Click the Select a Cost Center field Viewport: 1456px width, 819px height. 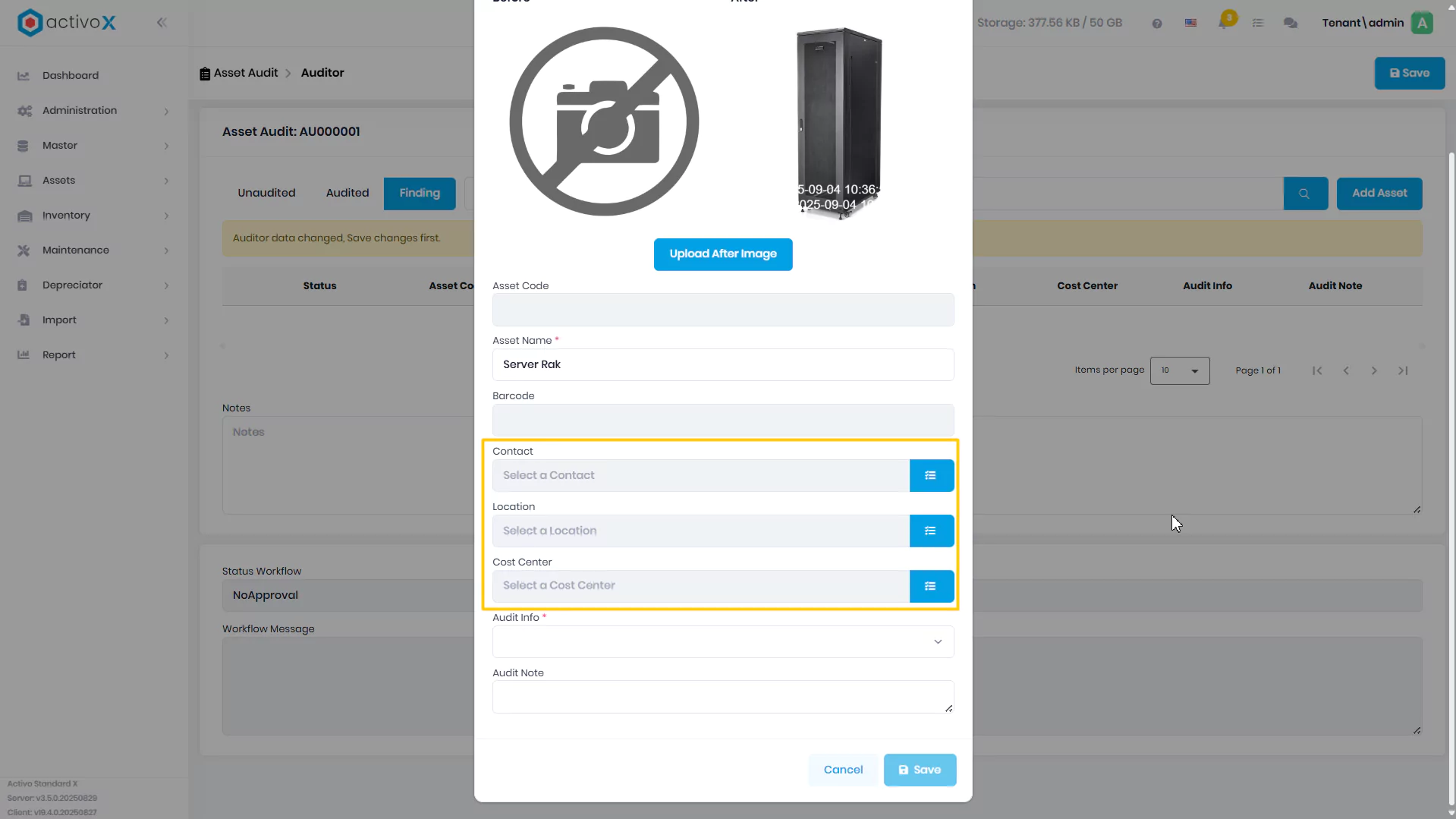700,586
